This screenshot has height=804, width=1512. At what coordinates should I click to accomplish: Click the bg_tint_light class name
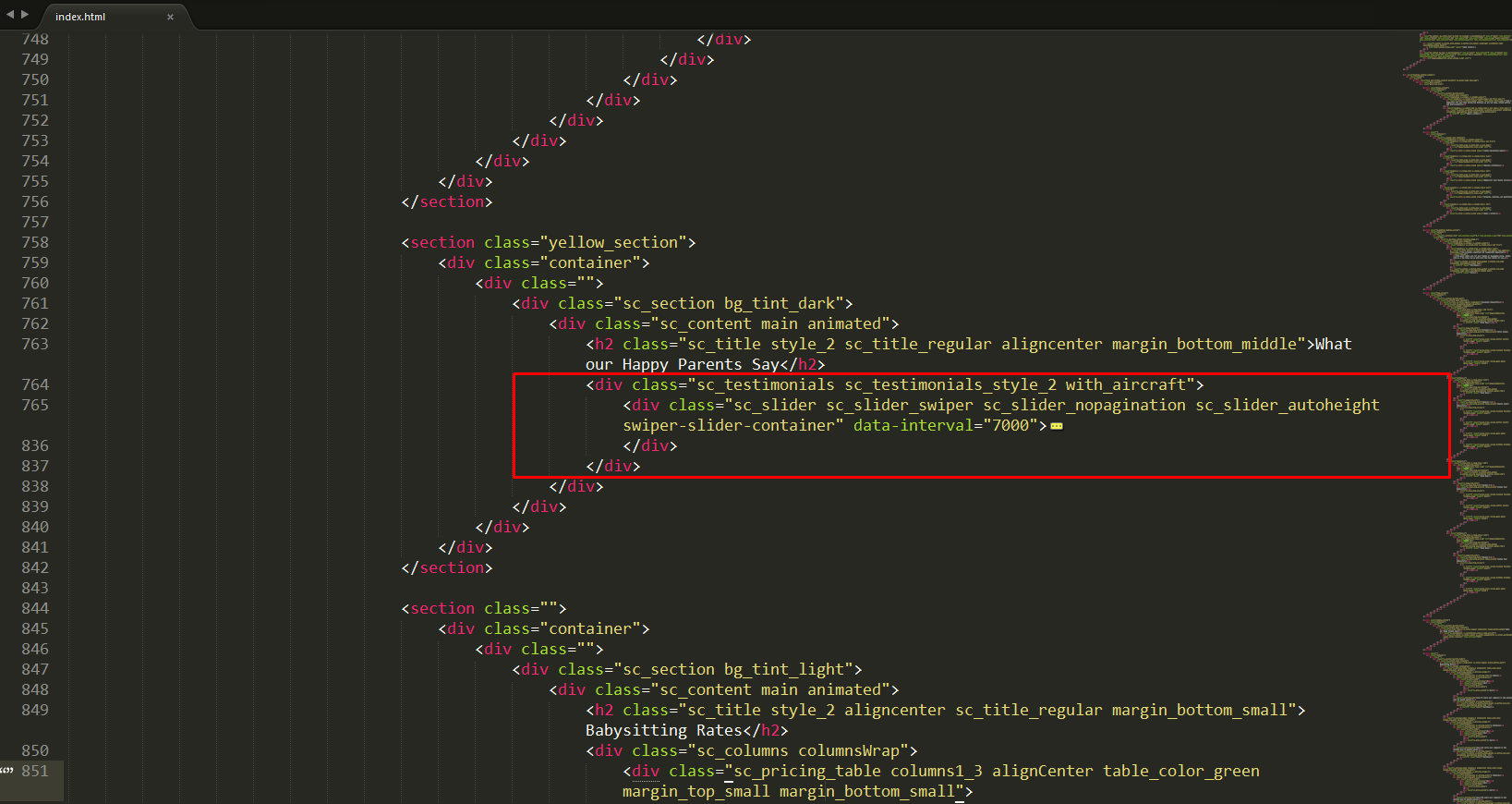783,669
